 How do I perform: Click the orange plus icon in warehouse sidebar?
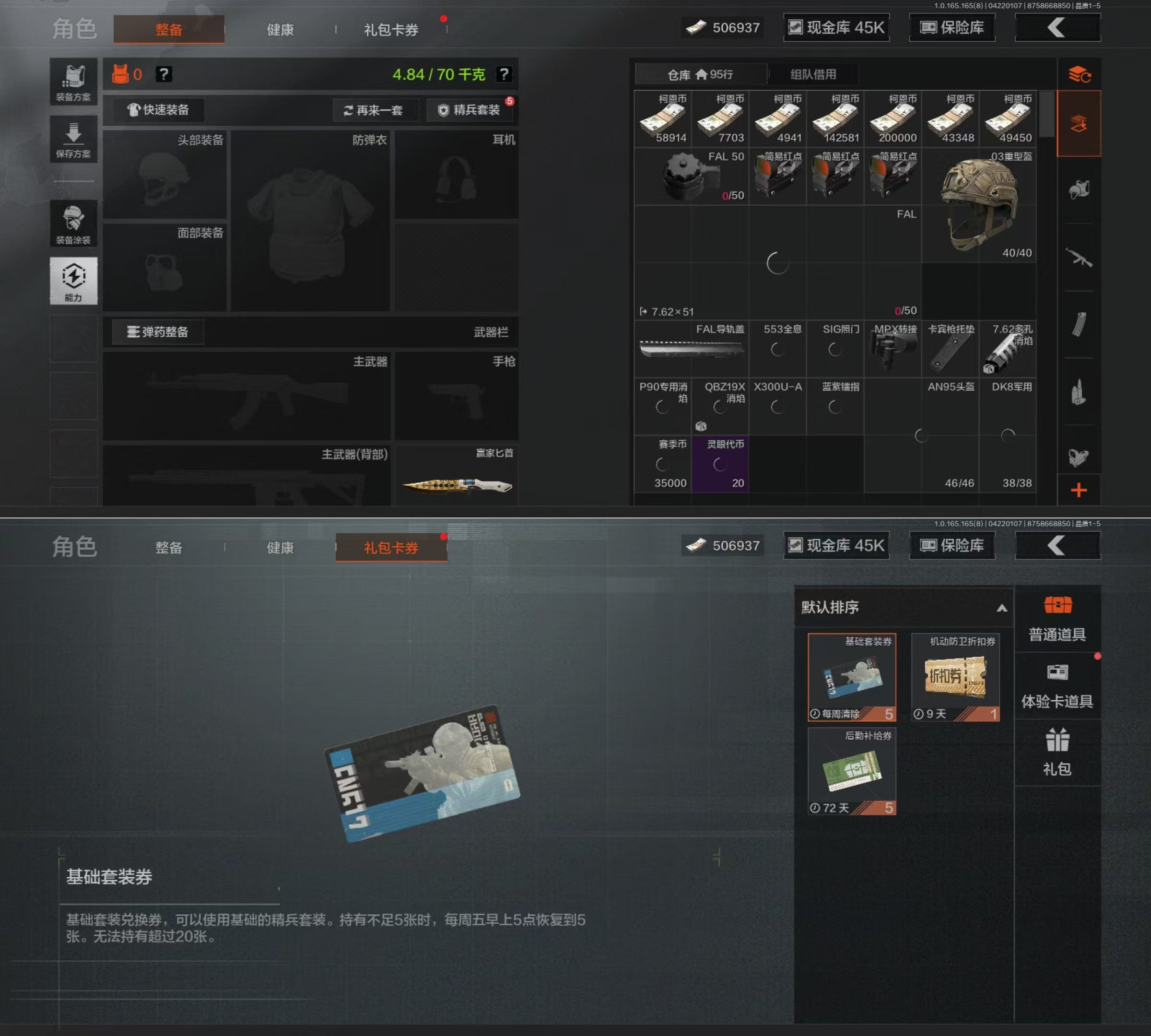1079,490
